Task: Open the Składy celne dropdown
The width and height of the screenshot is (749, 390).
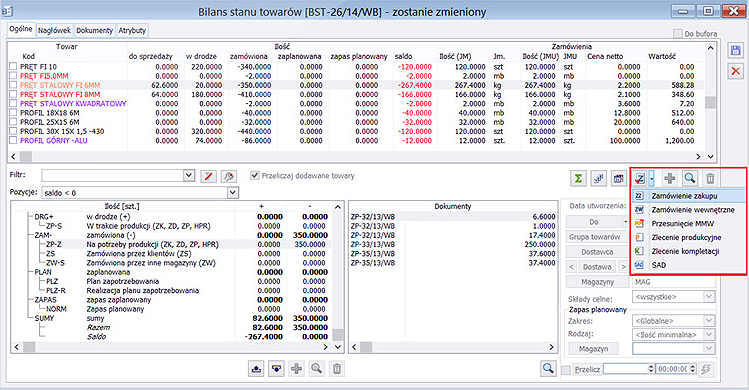Action: [x=708, y=297]
